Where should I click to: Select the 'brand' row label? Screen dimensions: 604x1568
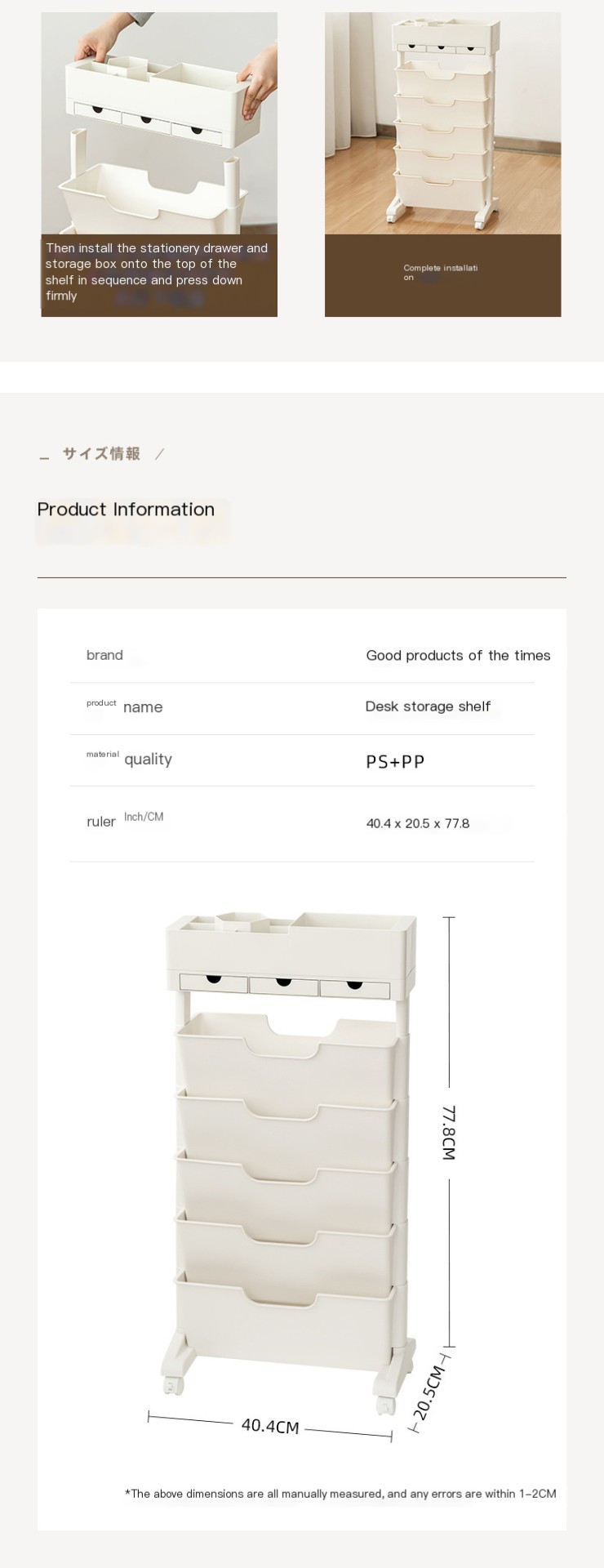point(104,655)
